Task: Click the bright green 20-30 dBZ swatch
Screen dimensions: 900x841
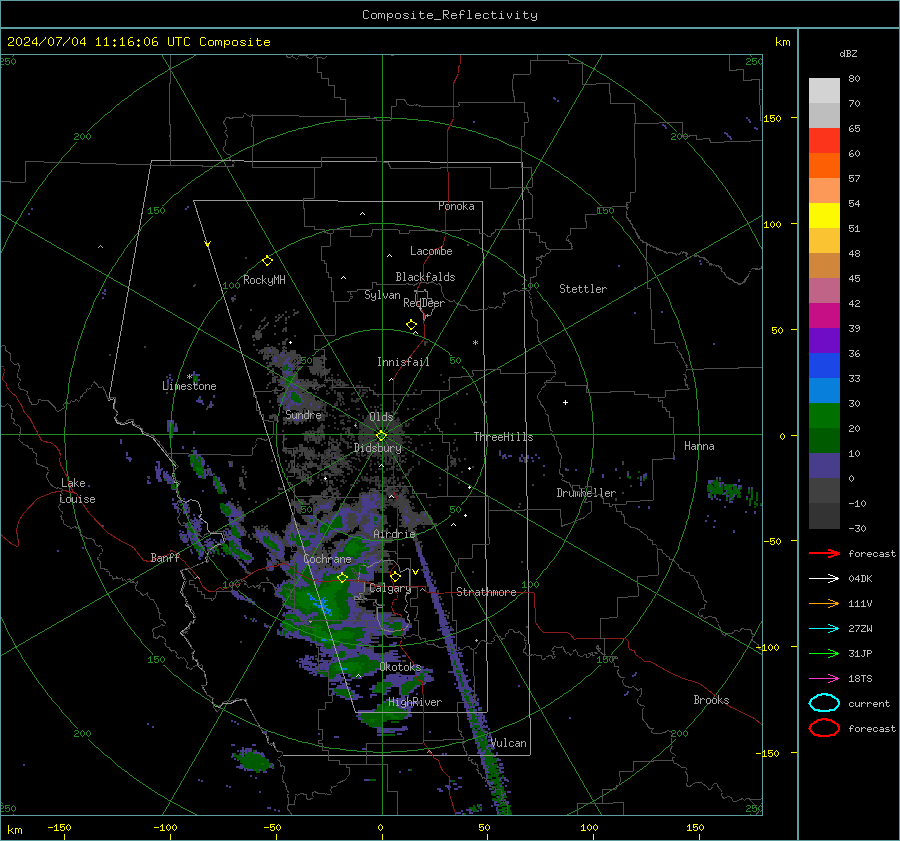Action: [x=824, y=416]
